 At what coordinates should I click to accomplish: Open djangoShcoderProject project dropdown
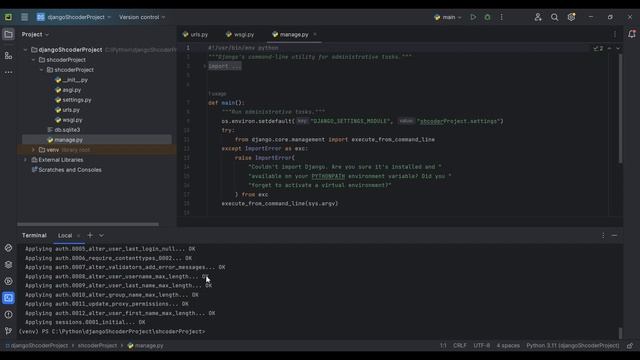pos(74,17)
